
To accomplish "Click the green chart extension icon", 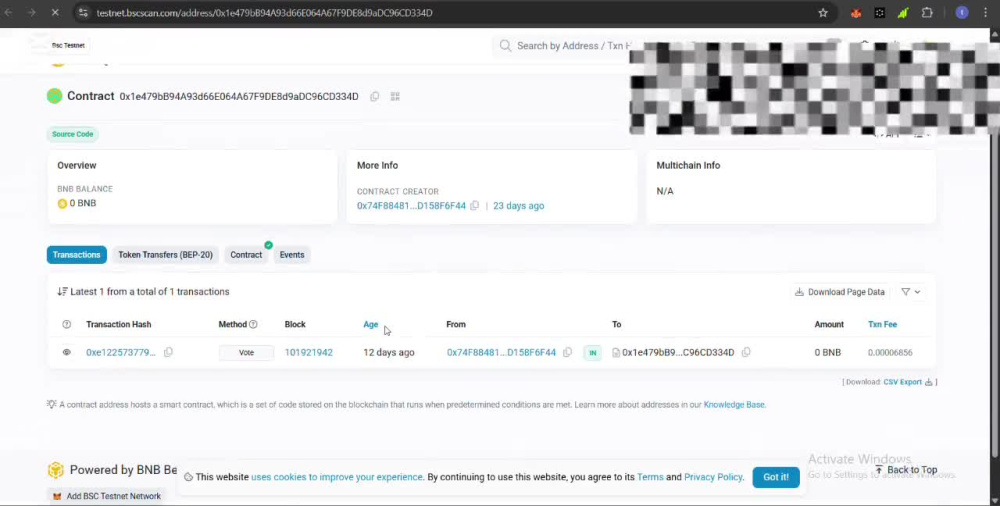I will pyautogui.click(x=902, y=13).
